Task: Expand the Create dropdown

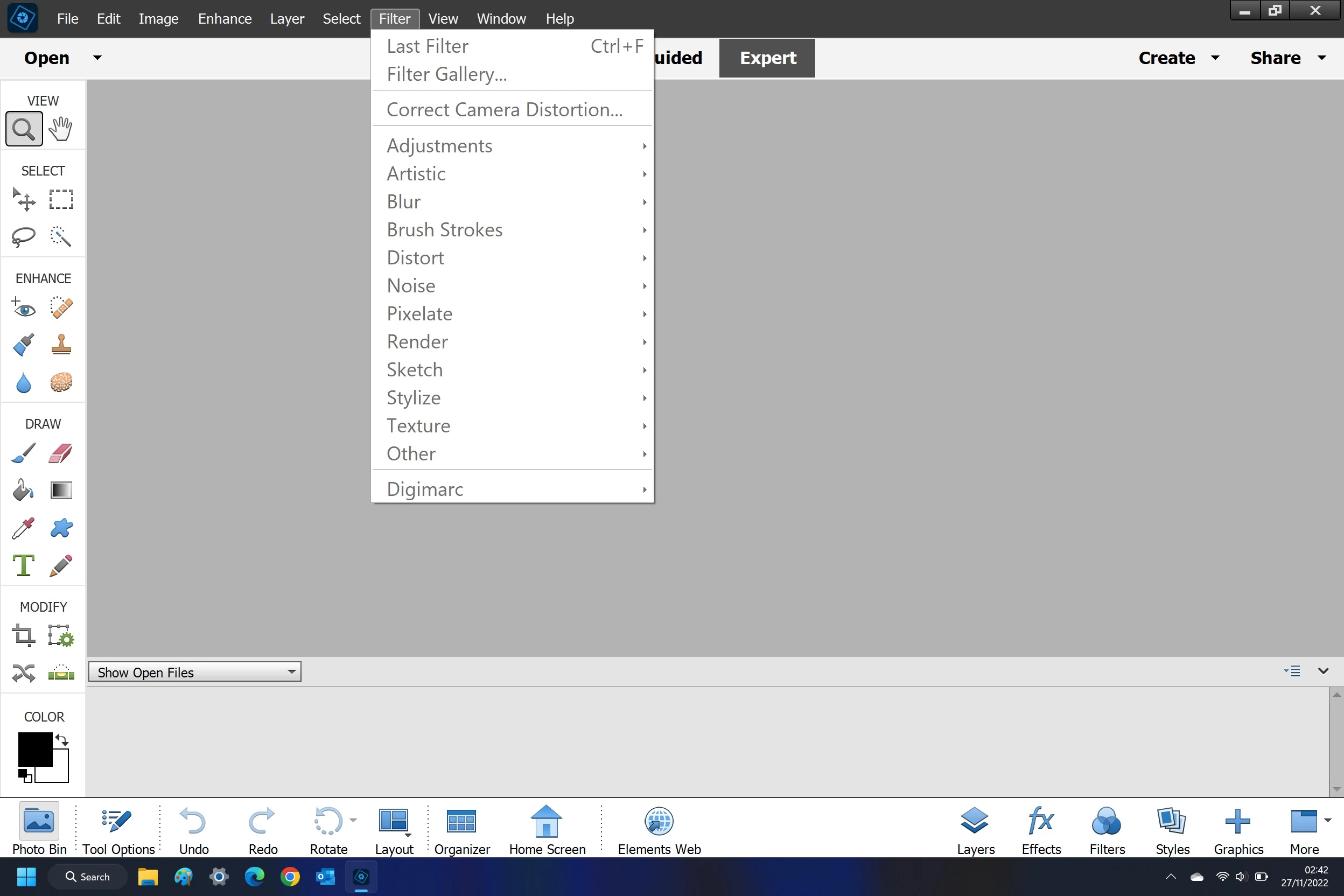Action: [1177, 58]
